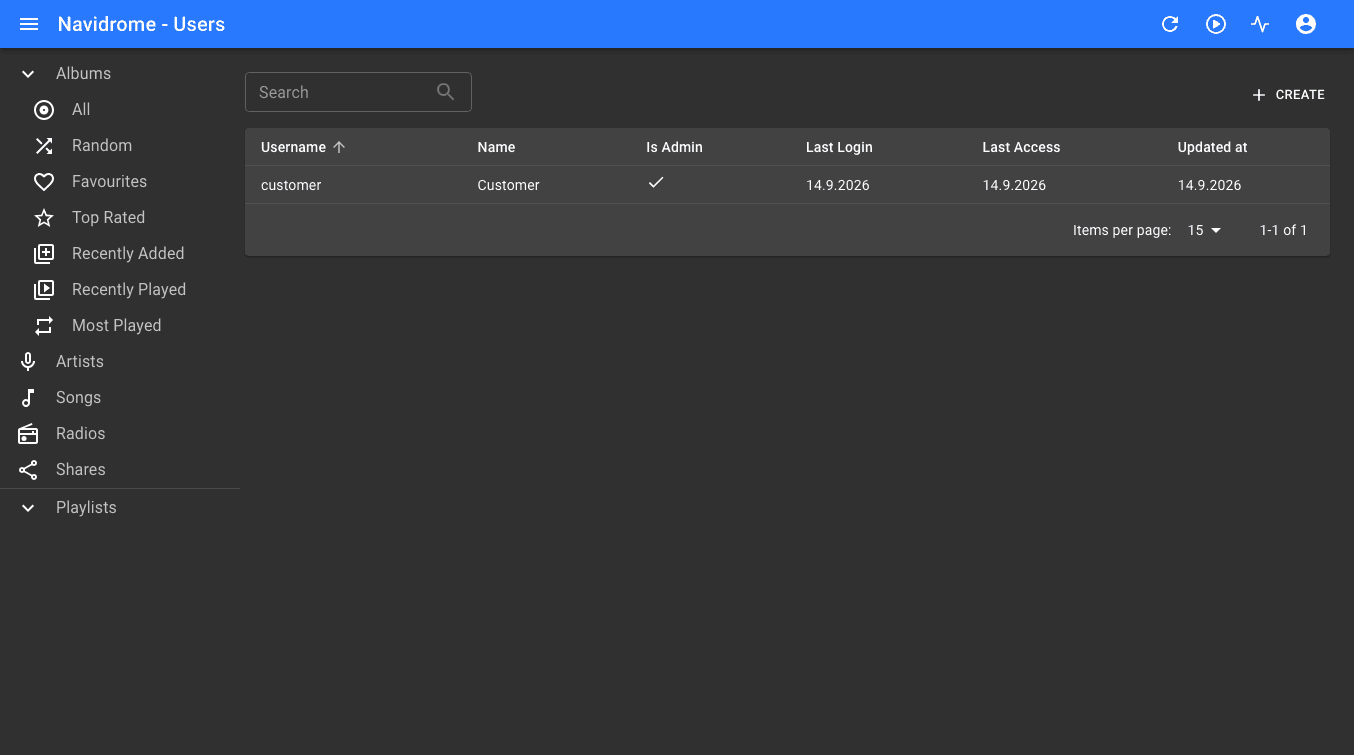1354x755 pixels.
Task: Click the Recently Added icon
Action: tap(44, 254)
